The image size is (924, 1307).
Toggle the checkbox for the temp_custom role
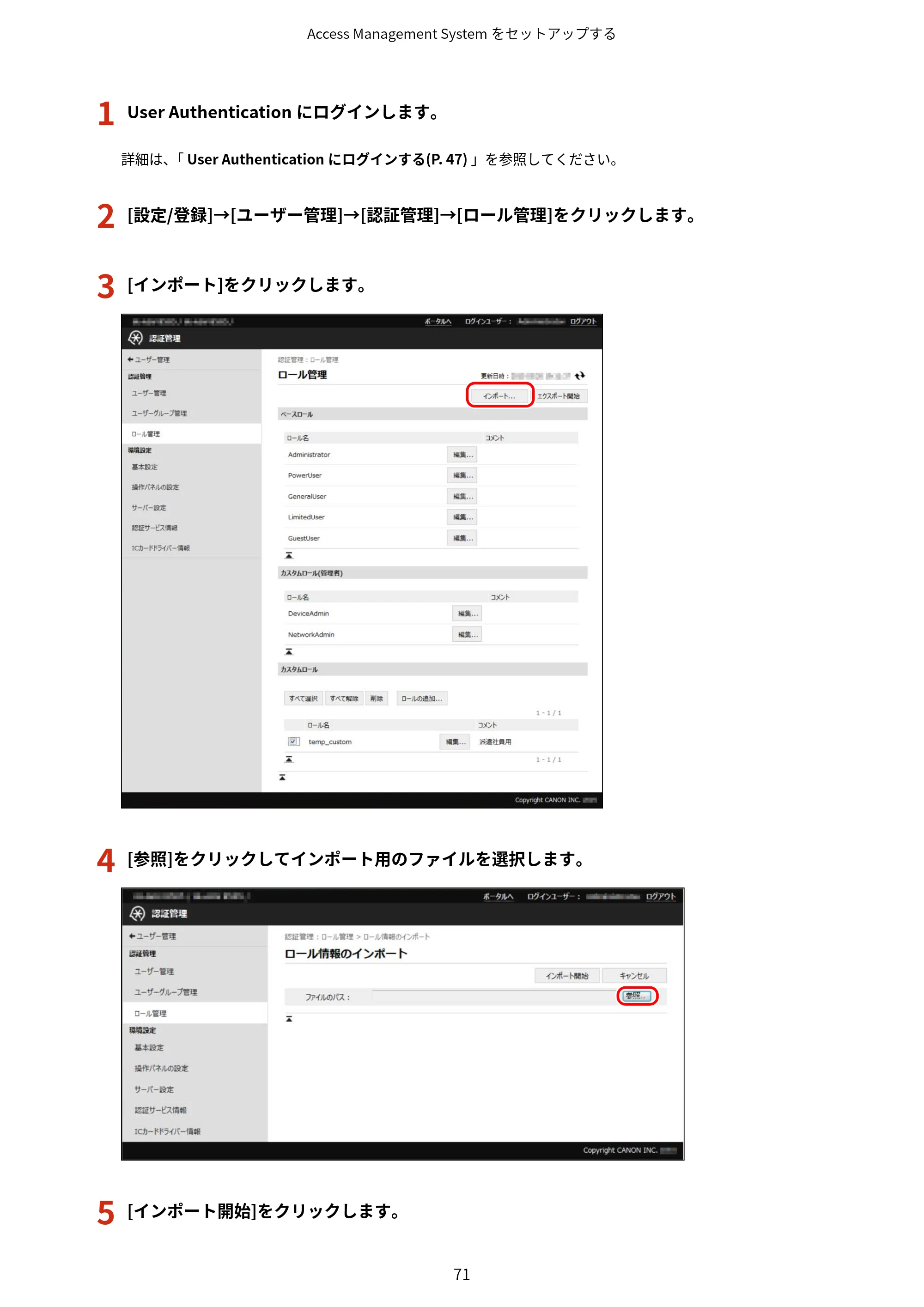pos(293,741)
